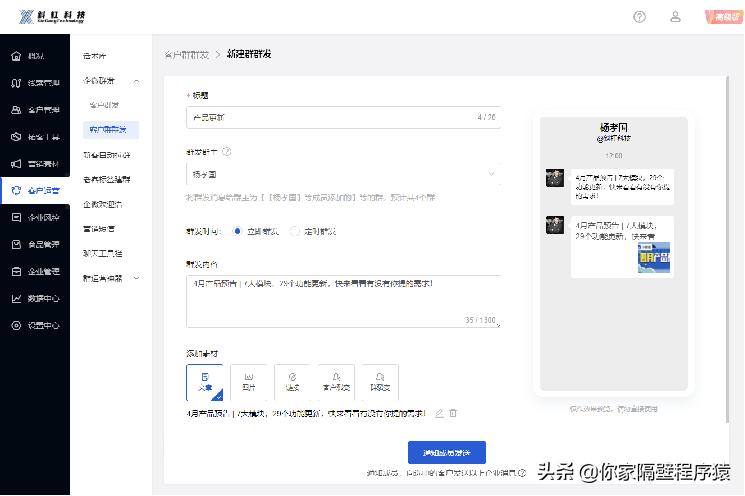This screenshot has width=745, height=496.
Task: Open the home icon in dark sidebar
Action: 16,56
